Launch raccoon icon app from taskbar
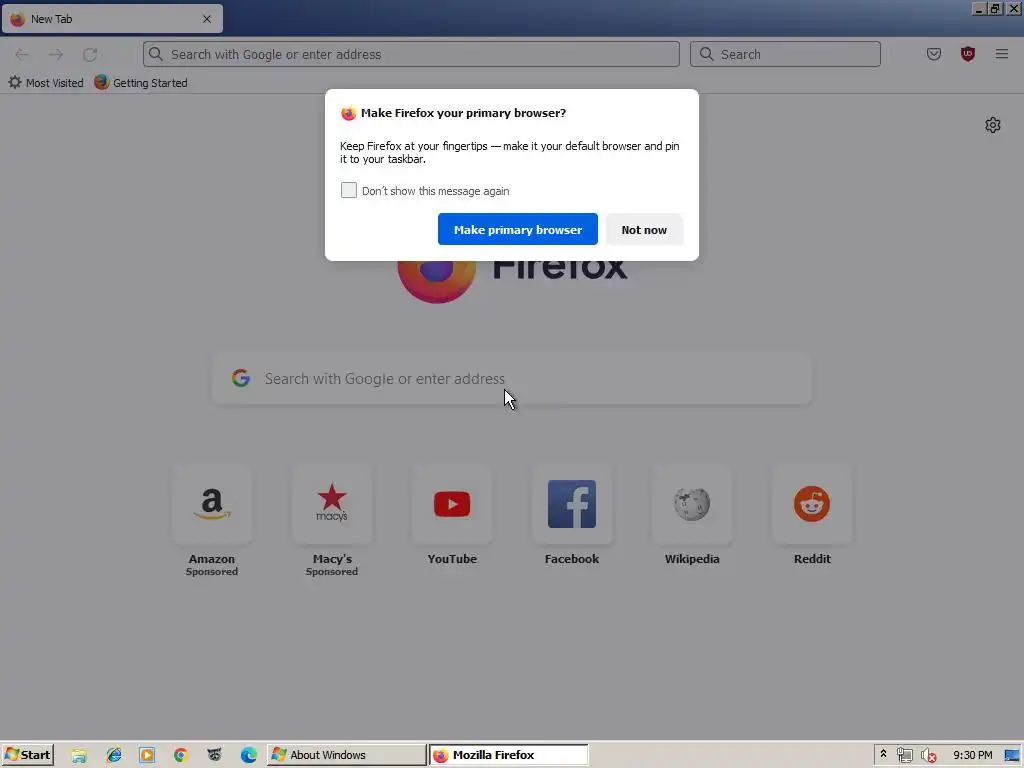The image size is (1024, 768). (214, 755)
